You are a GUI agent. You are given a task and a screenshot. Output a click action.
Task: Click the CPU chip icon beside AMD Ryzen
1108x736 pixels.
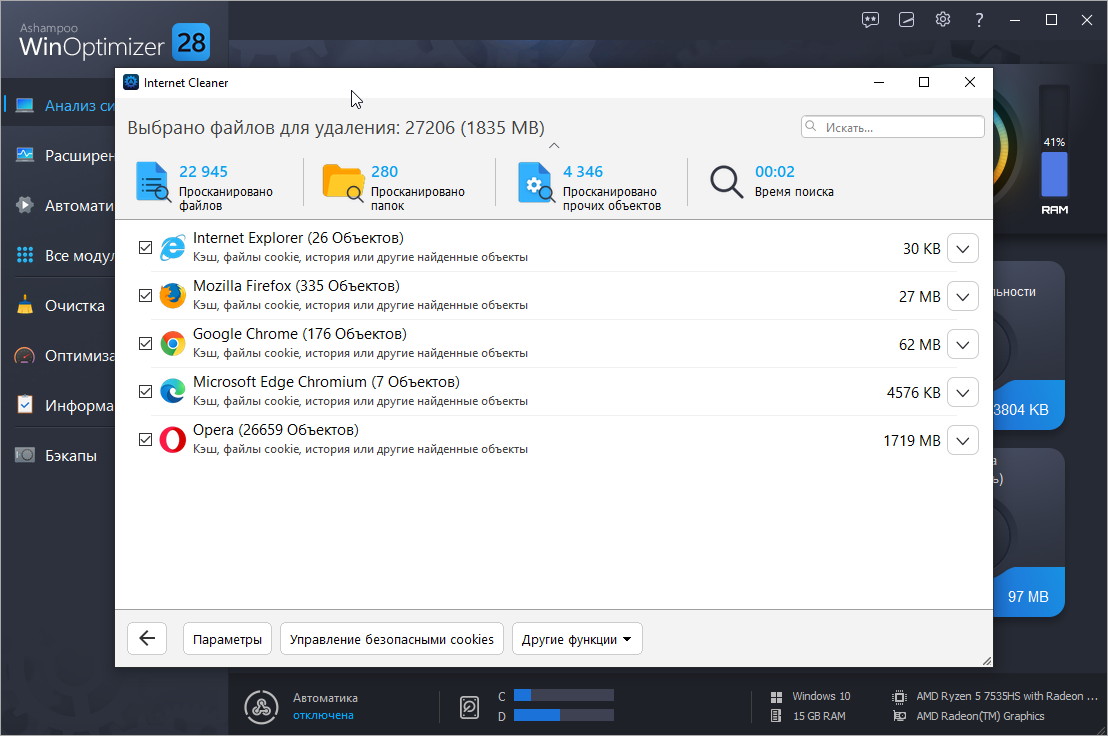899,696
